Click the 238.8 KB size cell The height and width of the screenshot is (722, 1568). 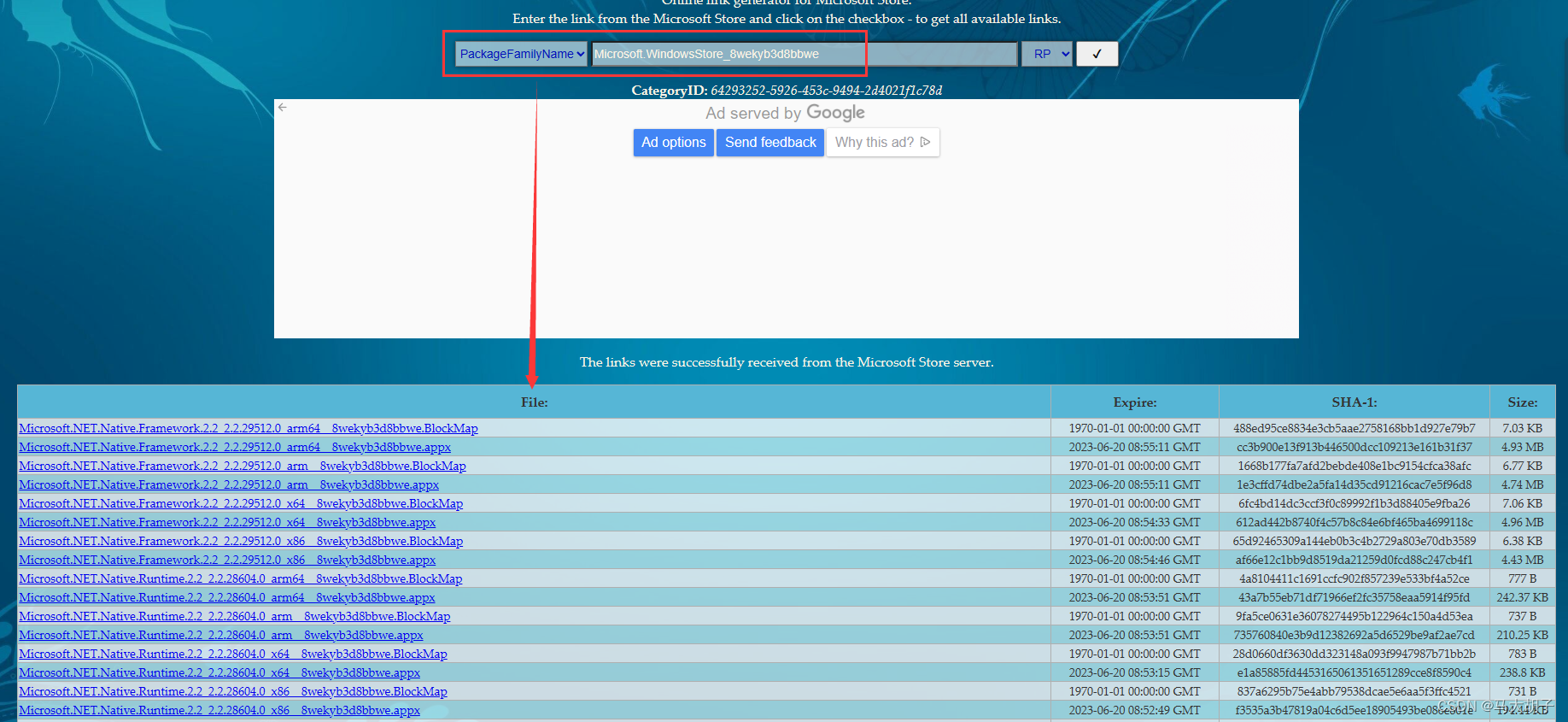1523,672
